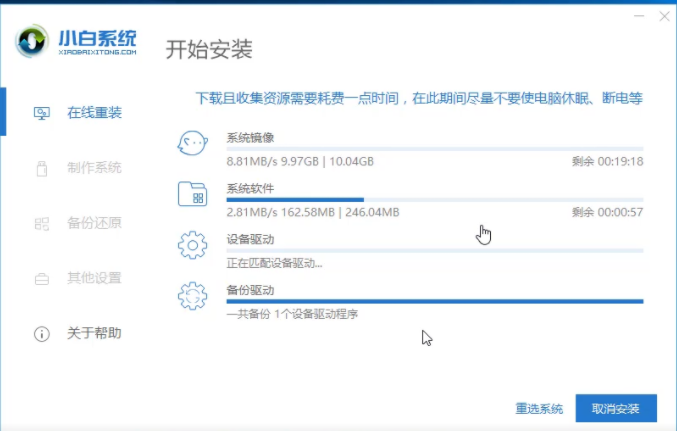Click the 其他设置 briefcase icon

coord(42,278)
